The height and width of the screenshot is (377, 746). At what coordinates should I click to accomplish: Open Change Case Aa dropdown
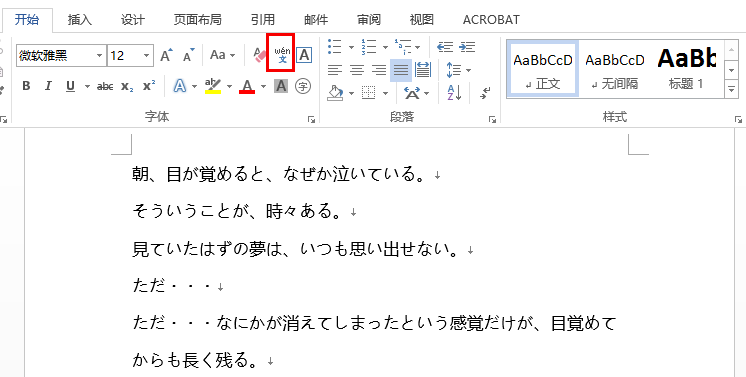(x=223, y=56)
